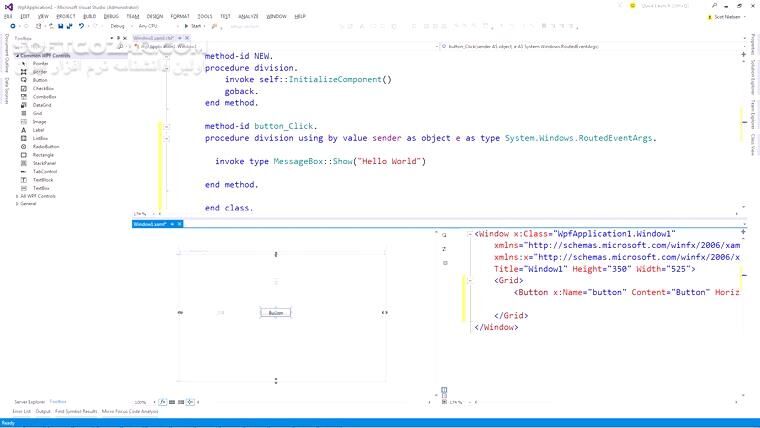This screenshot has width=760, height=428.
Task: Open the Any CPU platform dropdown
Action: pyautogui.click(x=151, y=26)
